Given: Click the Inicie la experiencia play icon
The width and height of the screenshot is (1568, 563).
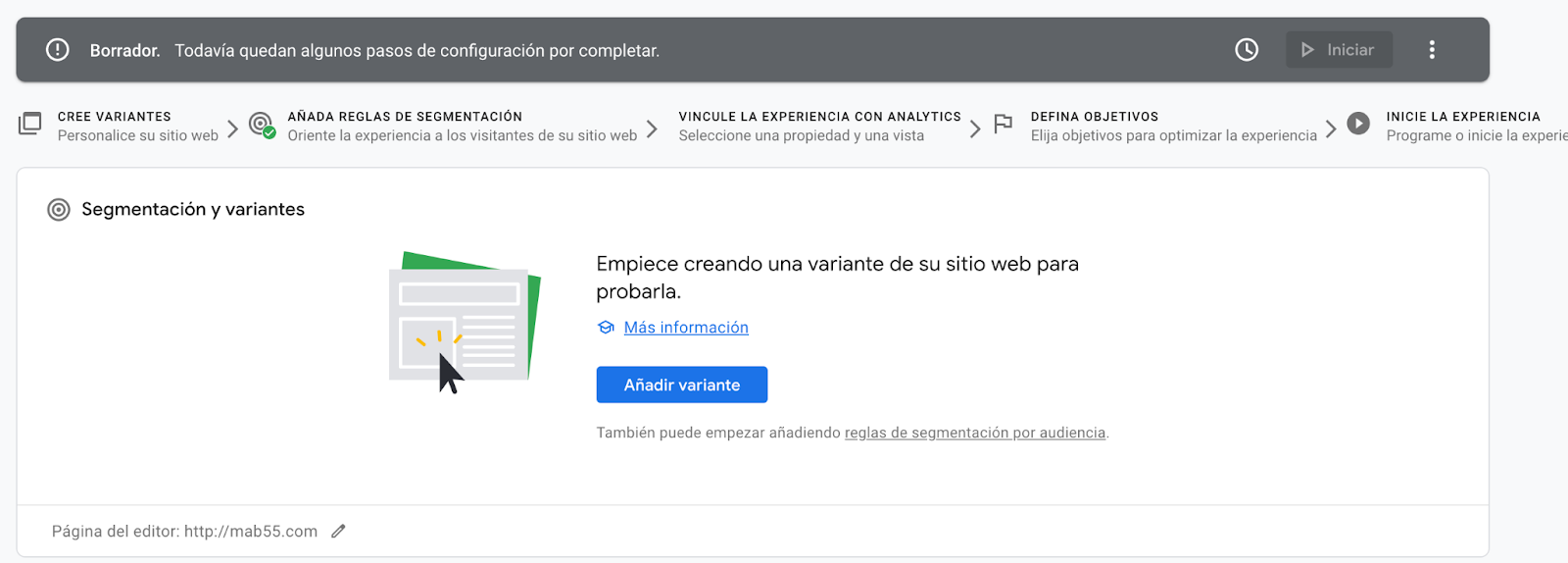Looking at the screenshot, I should 1357,124.
